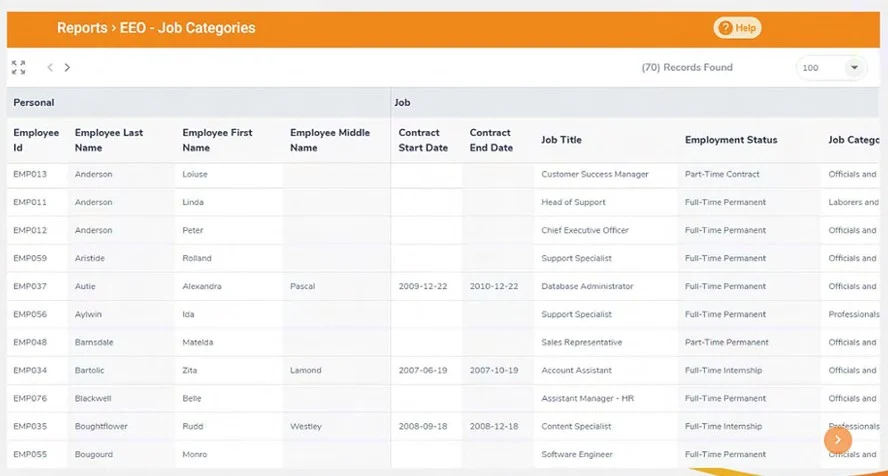Go to next page arrow
Screen dimensions: 888x476
pyautogui.click(x=67, y=67)
